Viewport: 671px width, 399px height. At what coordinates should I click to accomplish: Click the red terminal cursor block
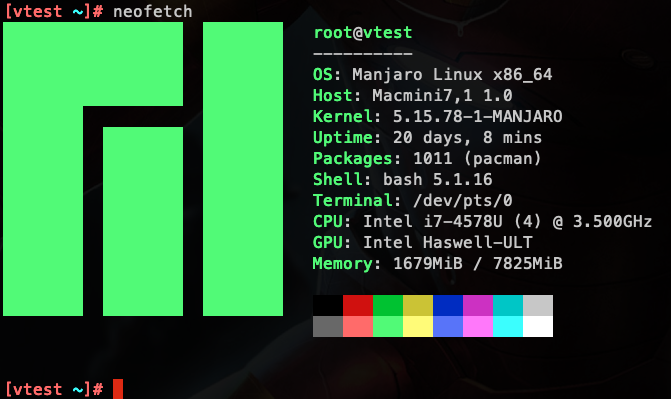(118, 389)
